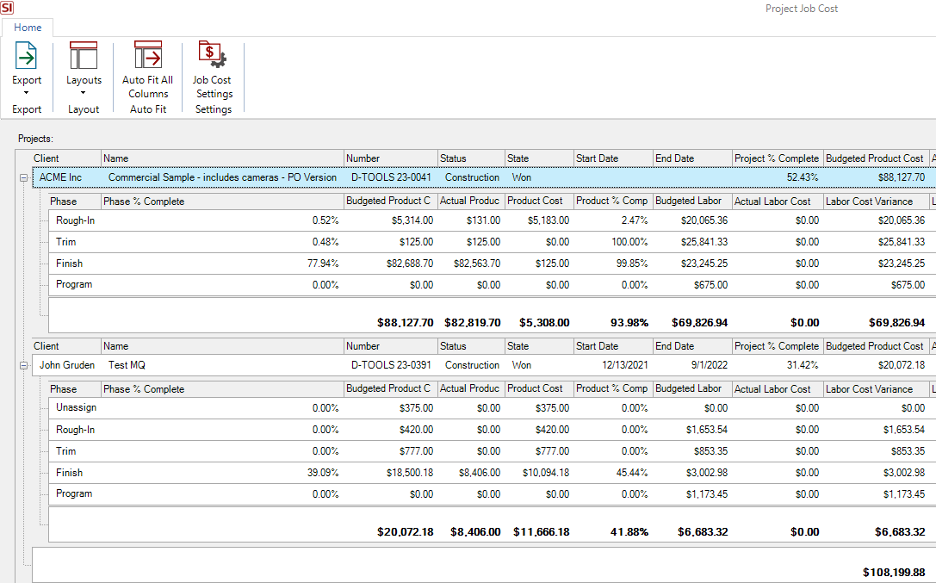Click the 45.44% product complete cell

coord(632,472)
